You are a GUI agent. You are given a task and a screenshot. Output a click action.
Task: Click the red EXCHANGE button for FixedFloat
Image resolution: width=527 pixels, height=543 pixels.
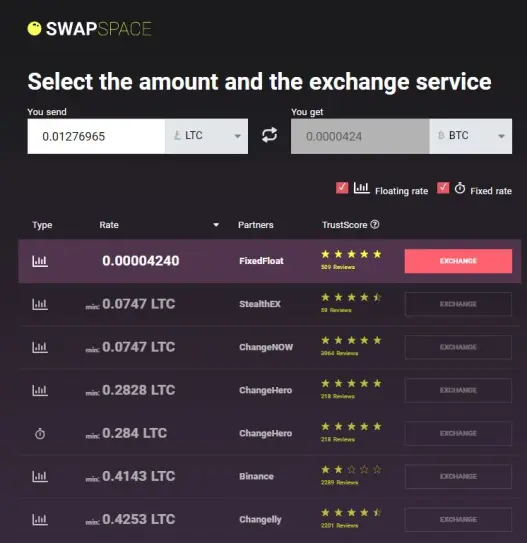(458, 261)
